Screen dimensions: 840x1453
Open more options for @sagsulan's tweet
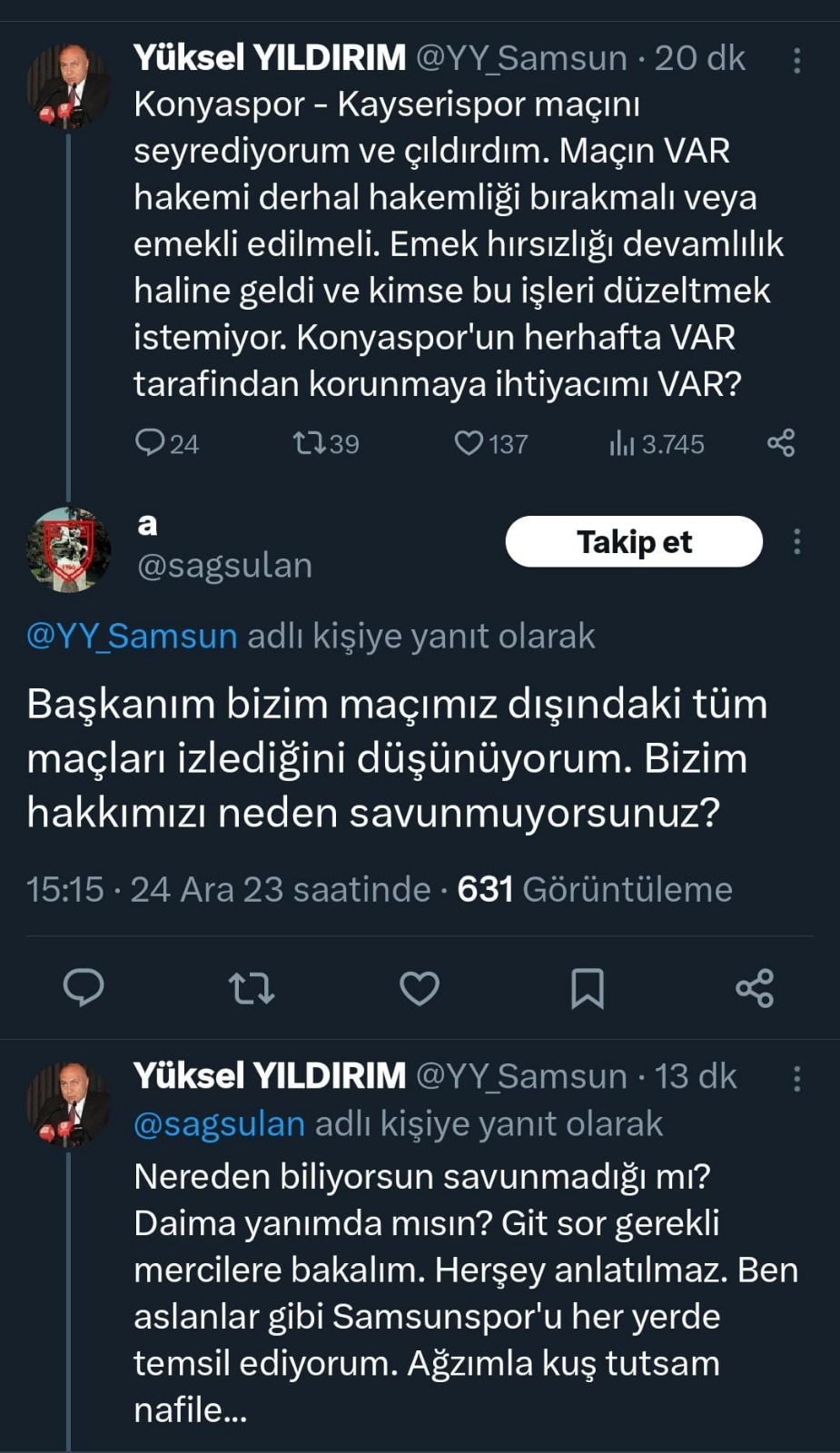tap(796, 541)
